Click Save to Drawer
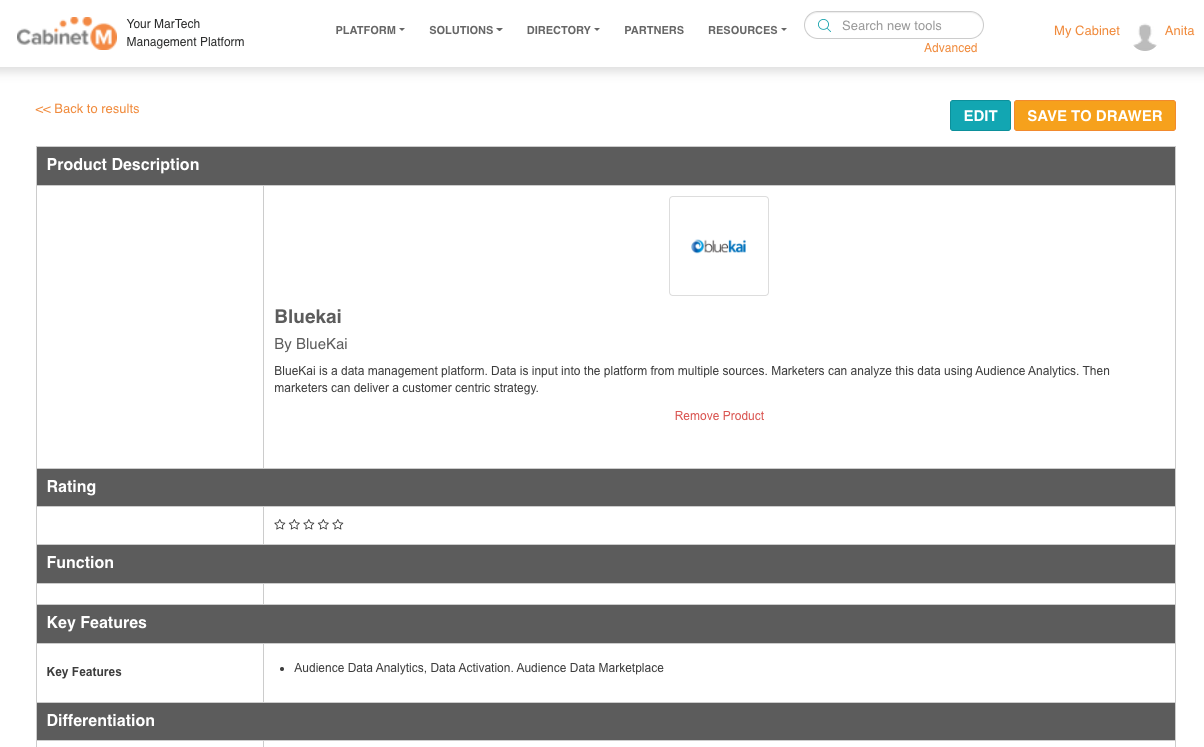The height and width of the screenshot is (747, 1204). pyautogui.click(x=1095, y=116)
